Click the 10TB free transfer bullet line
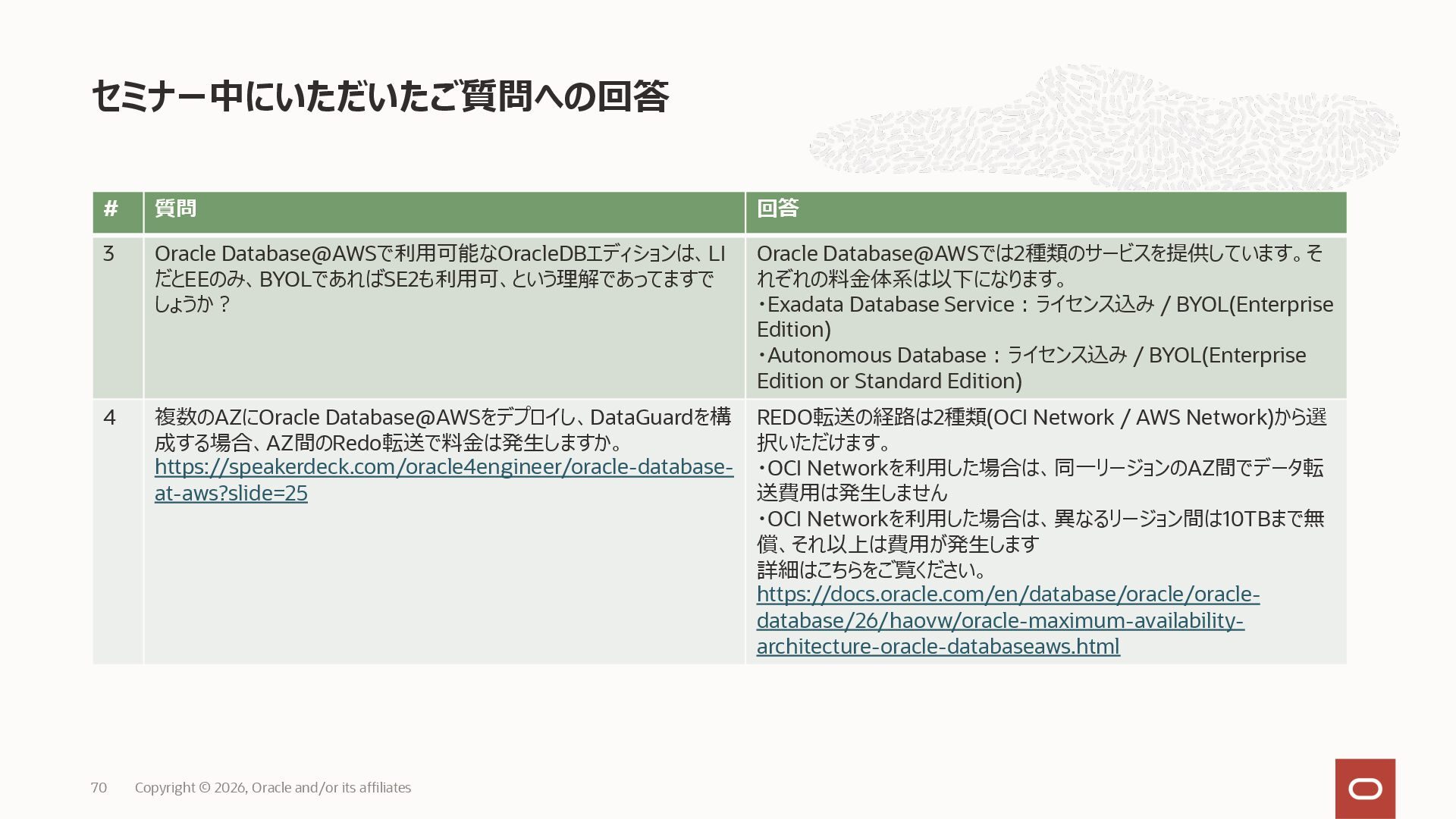The image size is (1456, 819). 1040,519
